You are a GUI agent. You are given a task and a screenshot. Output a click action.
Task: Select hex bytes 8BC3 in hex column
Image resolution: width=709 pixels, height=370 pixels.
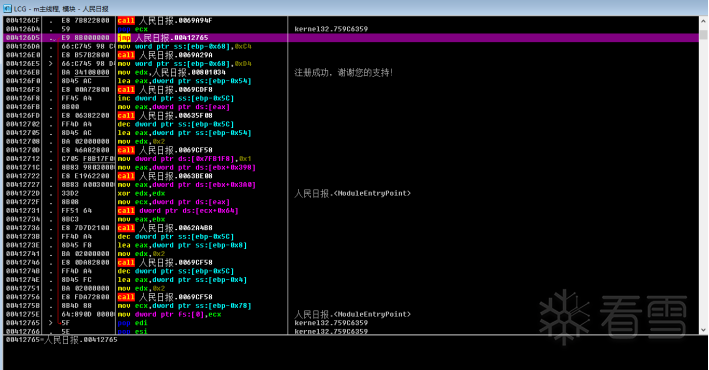[x=70, y=219]
